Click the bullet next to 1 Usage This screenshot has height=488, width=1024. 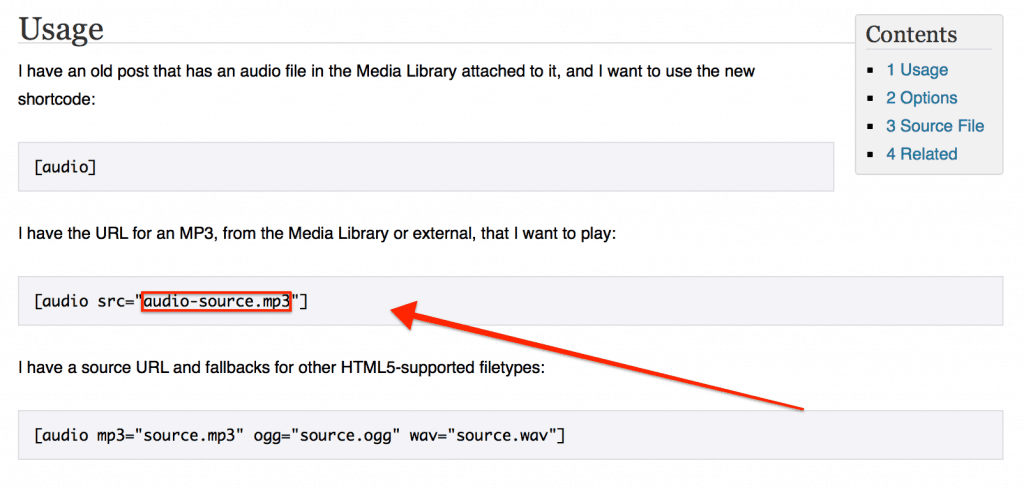pyautogui.click(x=870, y=70)
